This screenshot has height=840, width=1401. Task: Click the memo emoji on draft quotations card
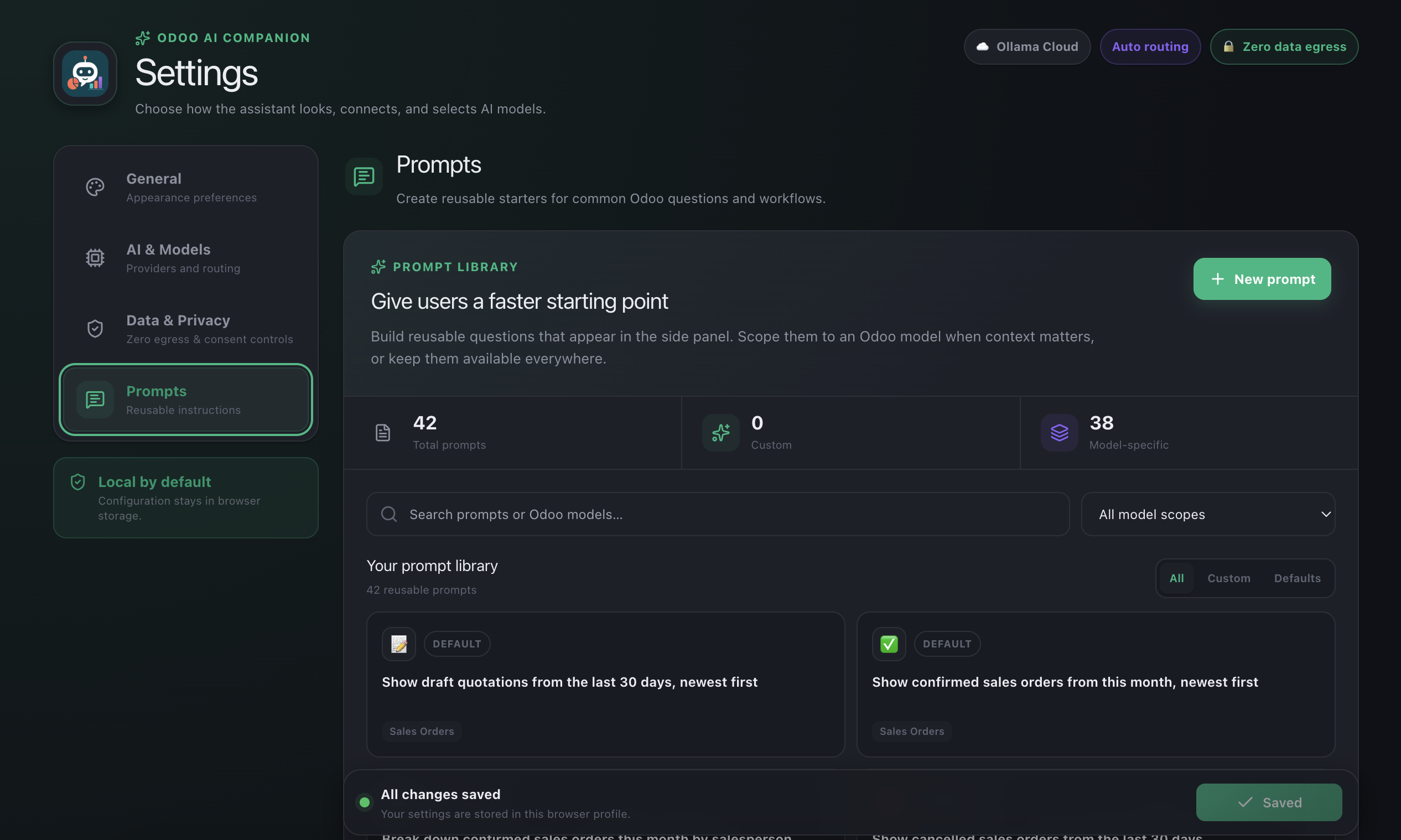click(x=399, y=644)
